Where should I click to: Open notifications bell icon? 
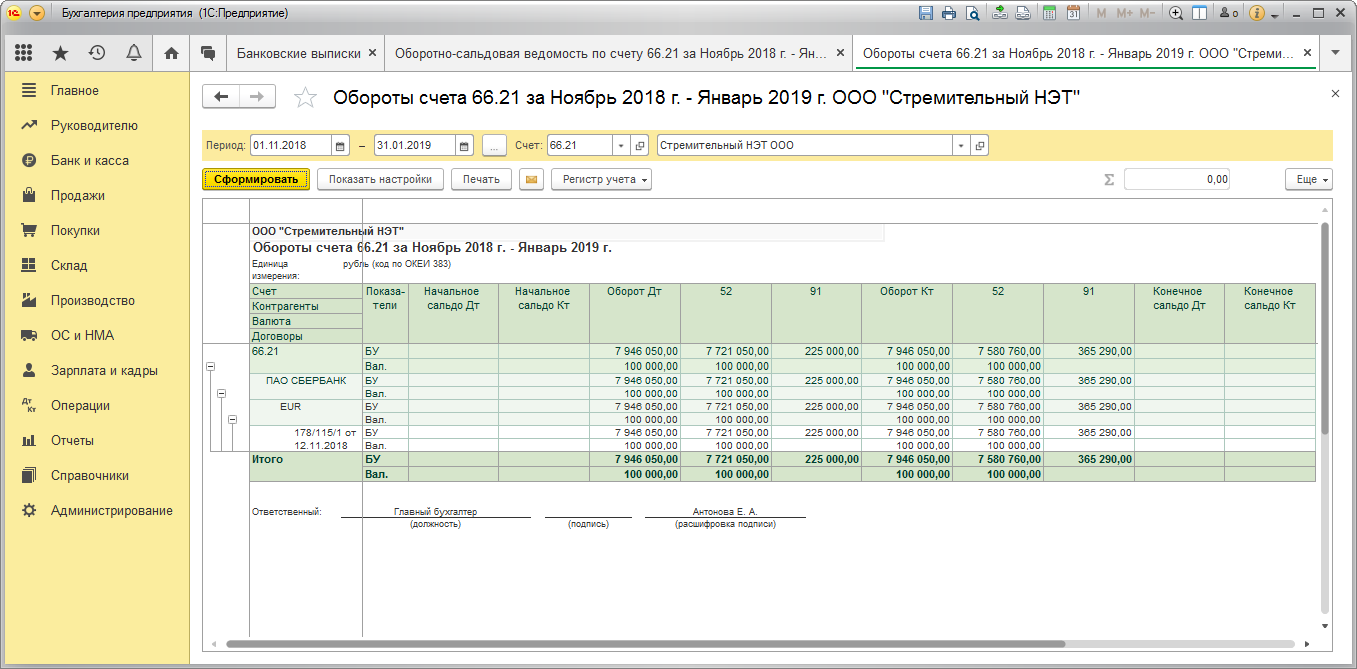coord(133,53)
